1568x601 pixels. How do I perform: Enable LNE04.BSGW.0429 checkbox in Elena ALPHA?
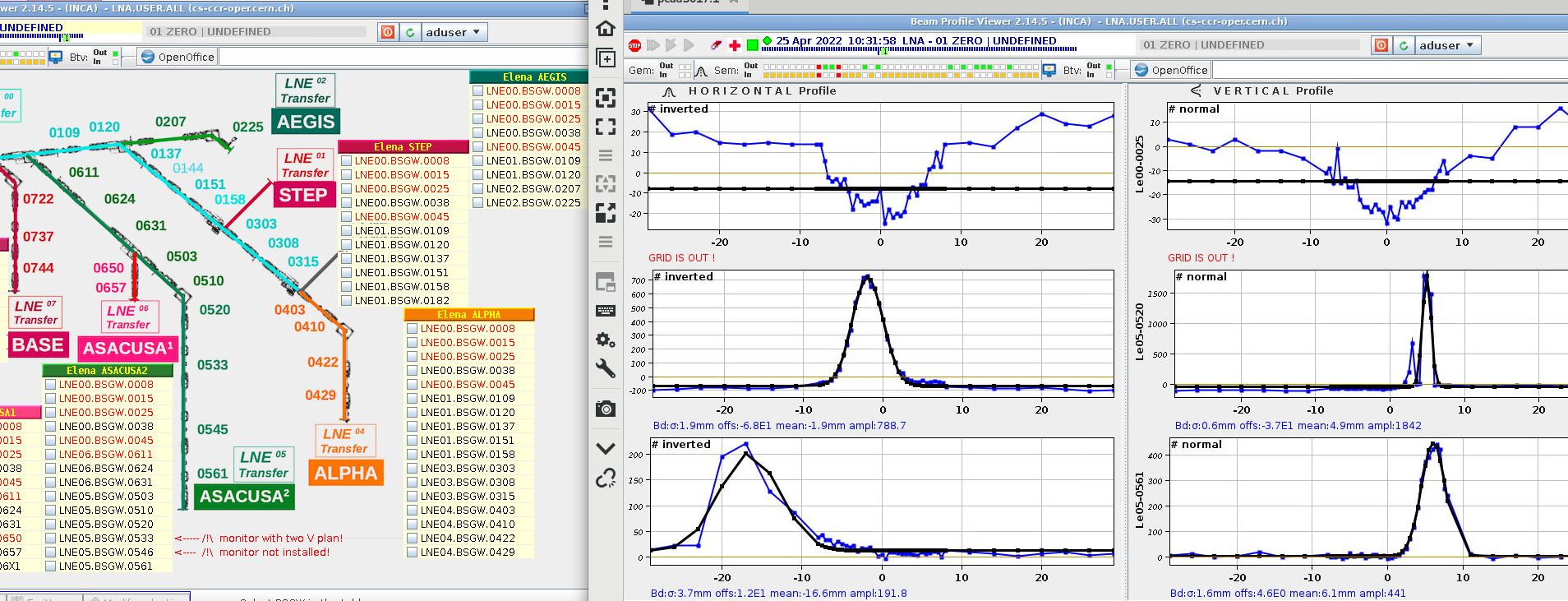(413, 552)
